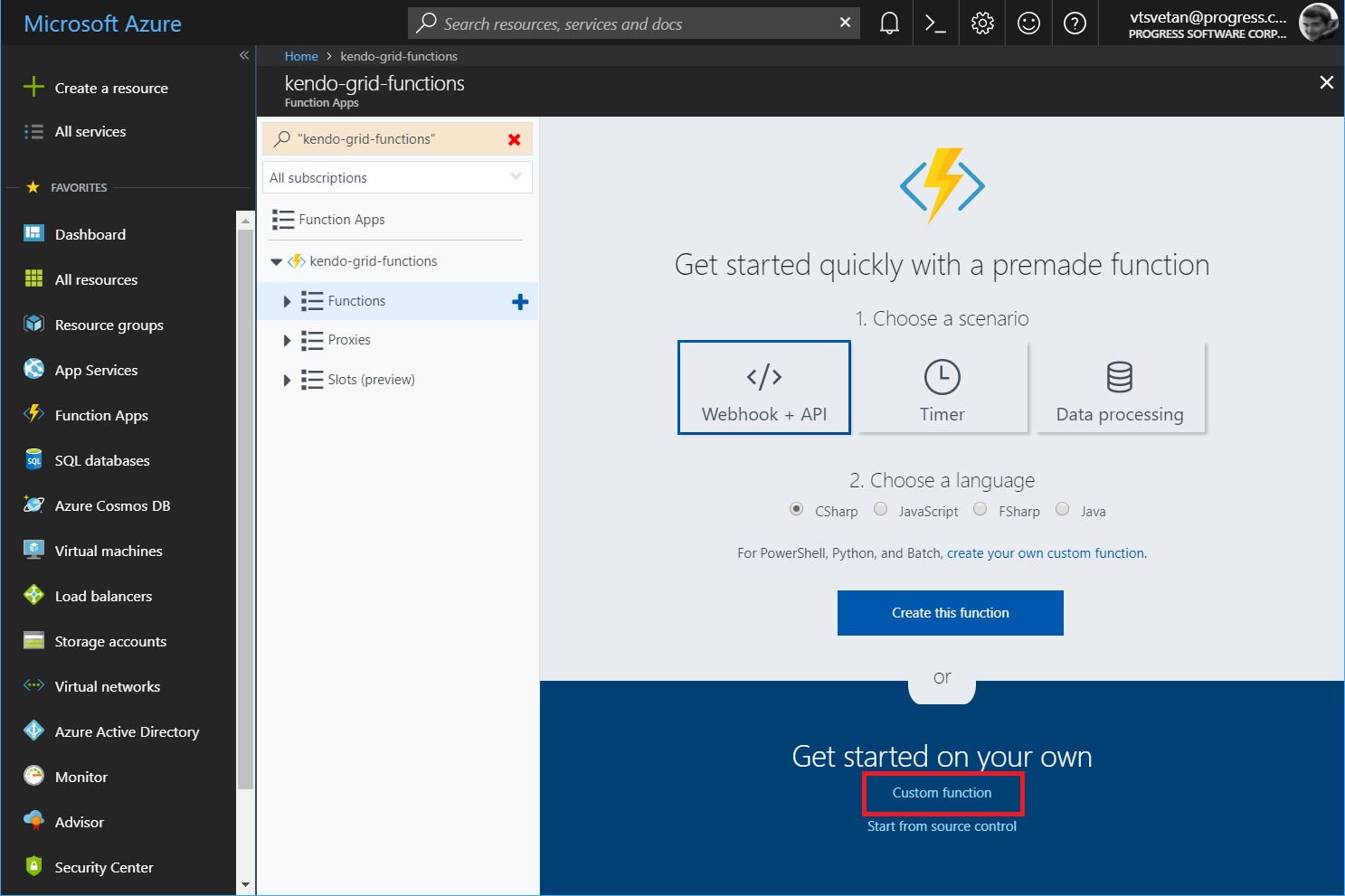Open Security Center in the sidebar
The image size is (1345, 896).
pyautogui.click(x=103, y=866)
